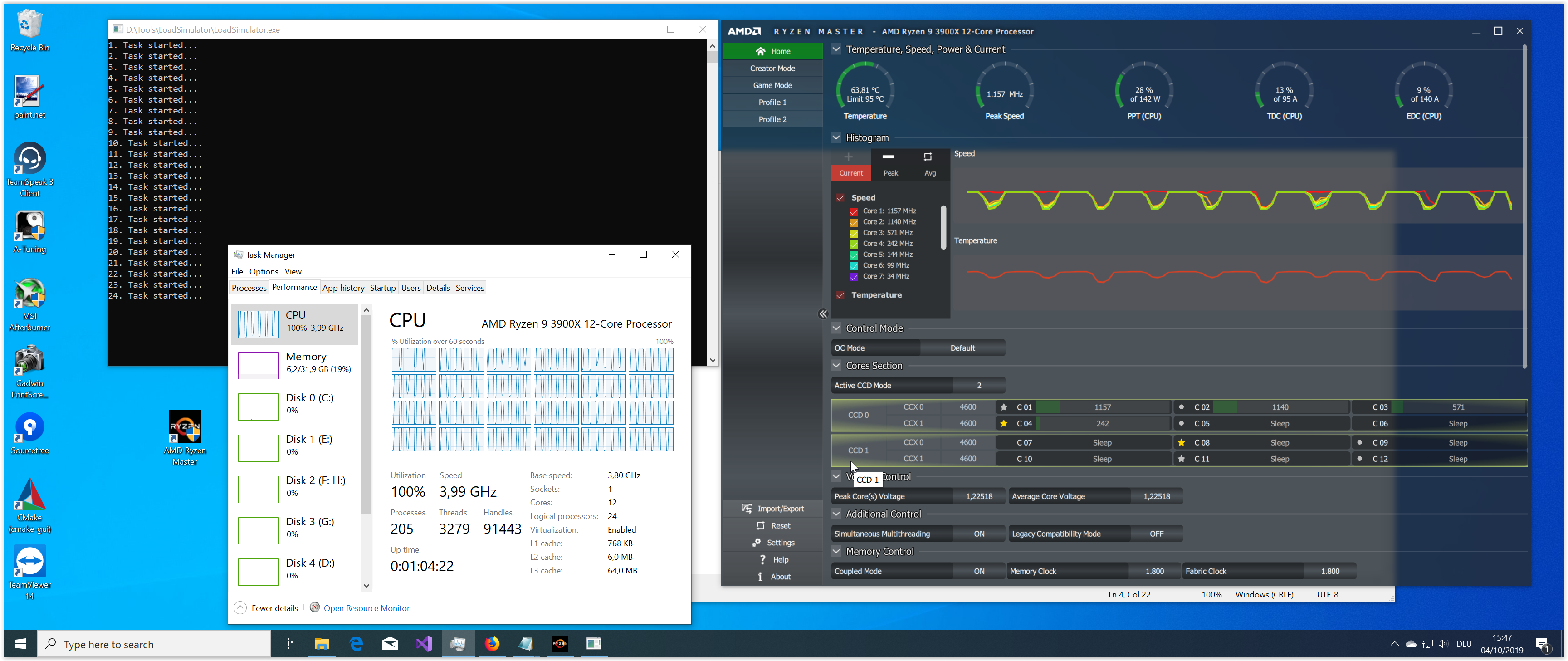Collapse the Histogram section chevron
The width and height of the screenshot is (1568, 661).
tap(836, 137)
